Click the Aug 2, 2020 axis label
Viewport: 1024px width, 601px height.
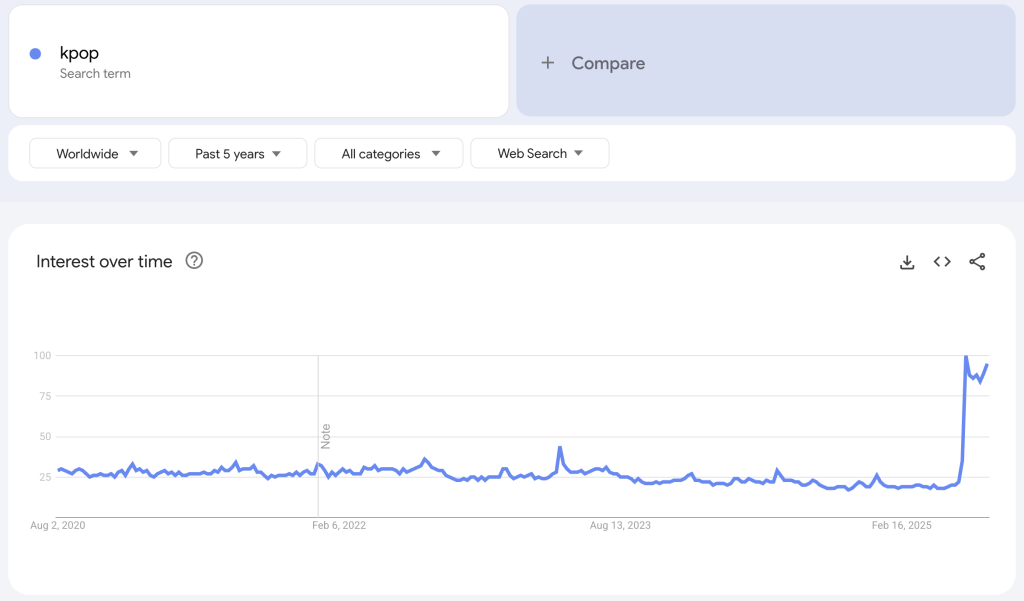pos(56,524)
